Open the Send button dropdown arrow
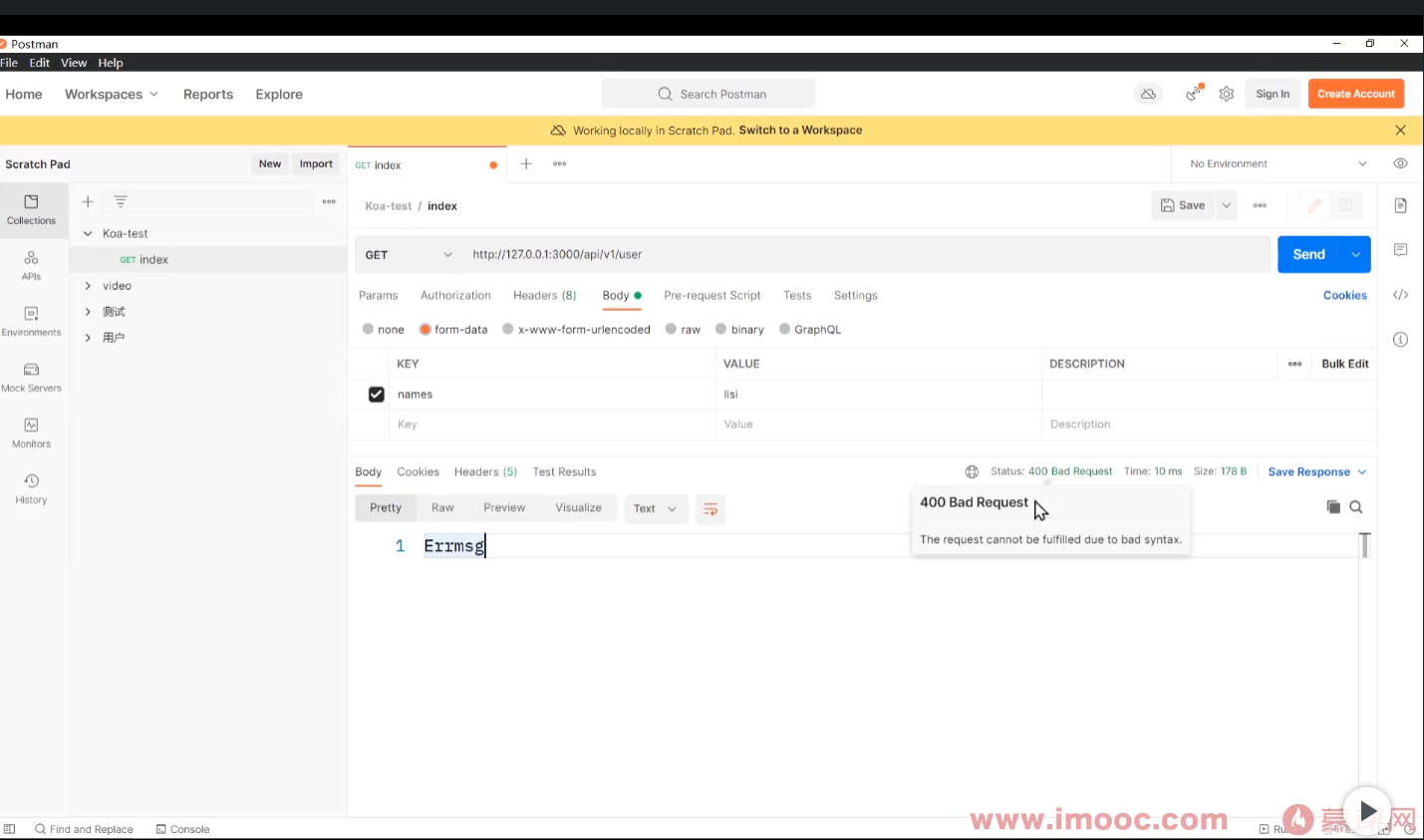Screen dimensions: 1424x840 [1356, 255]
